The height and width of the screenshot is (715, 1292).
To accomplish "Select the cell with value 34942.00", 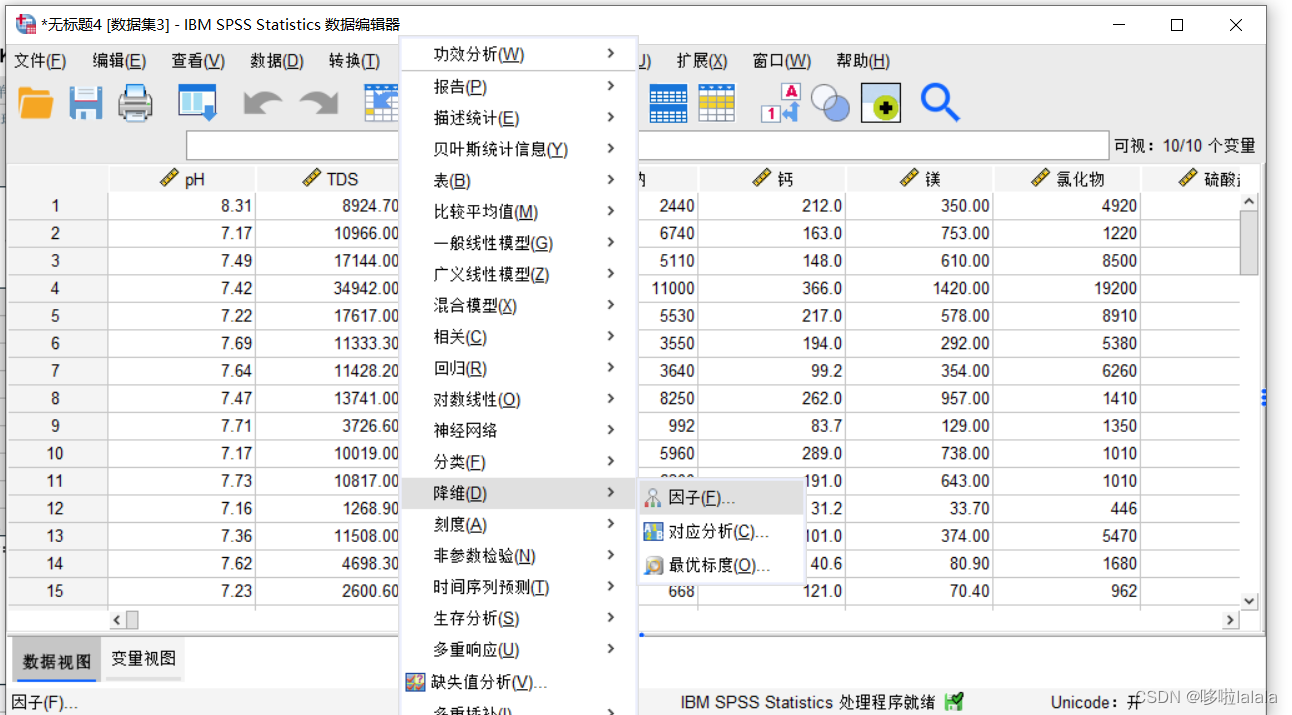I will pos(329,288).
